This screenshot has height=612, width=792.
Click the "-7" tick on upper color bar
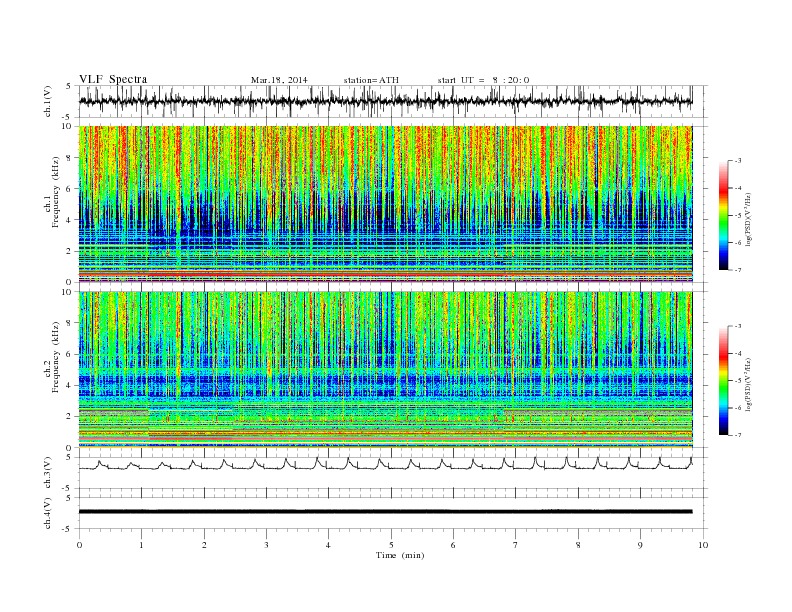738,270
